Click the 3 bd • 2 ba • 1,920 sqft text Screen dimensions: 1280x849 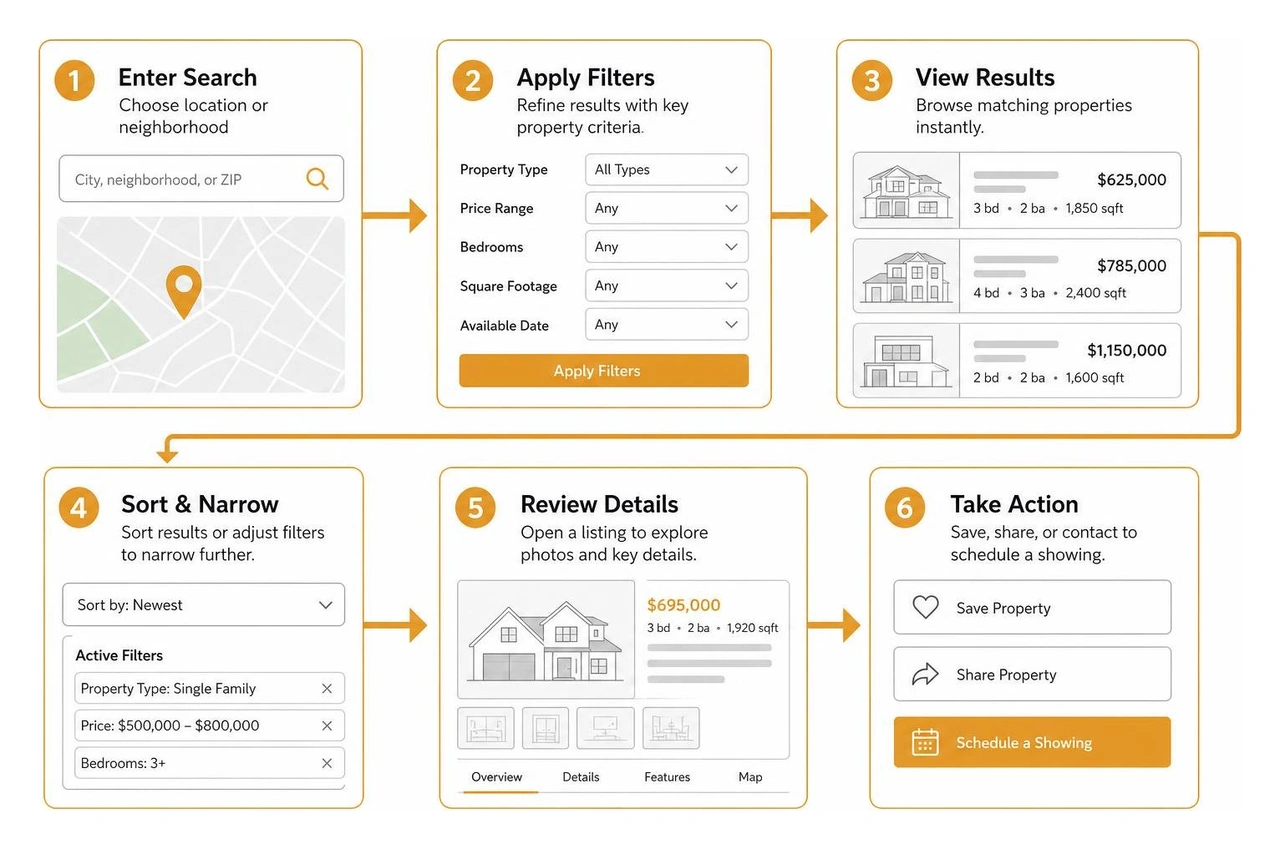click(713, 628)
